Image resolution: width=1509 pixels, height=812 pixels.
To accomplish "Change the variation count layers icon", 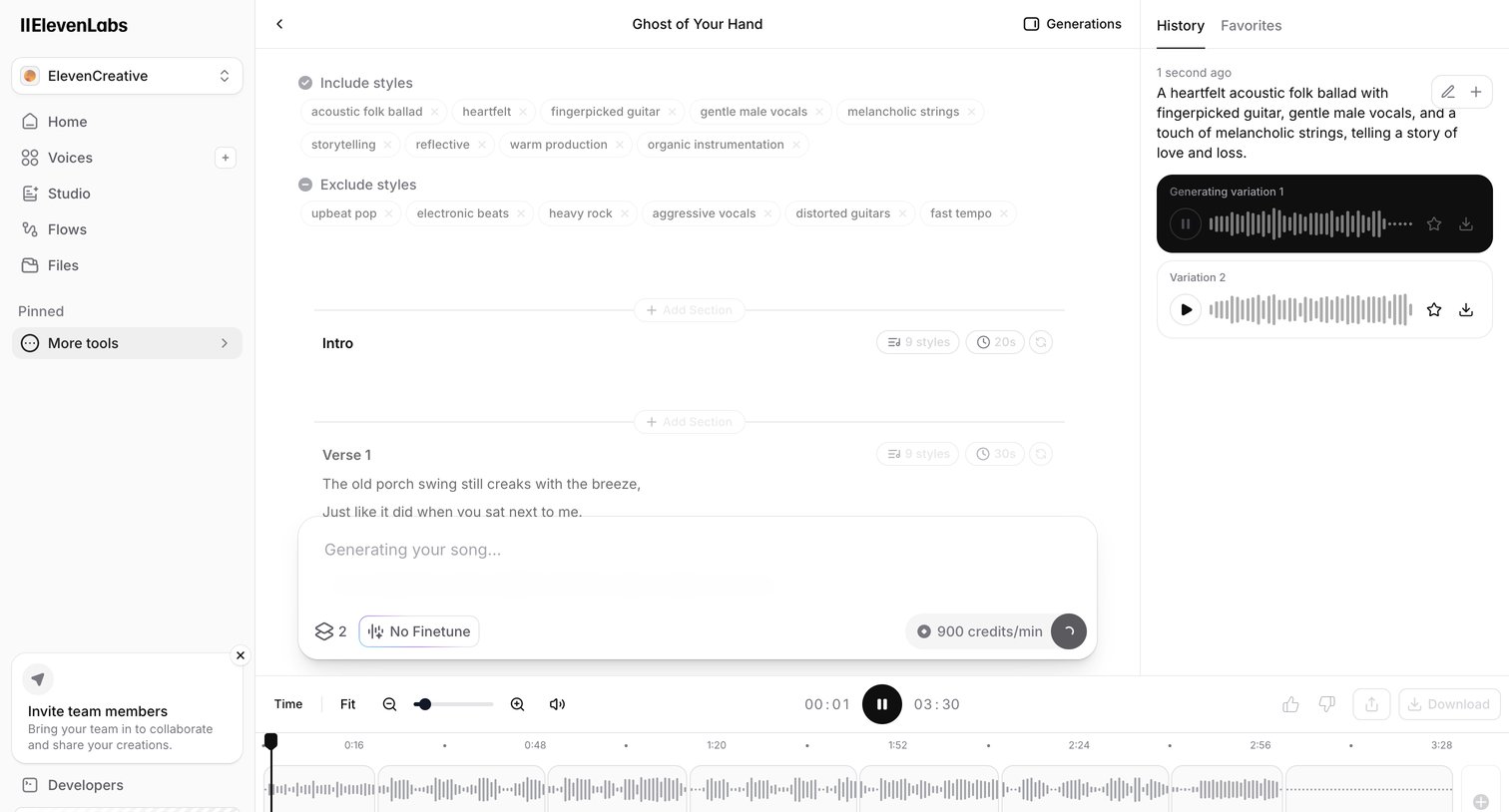I will coord(330,631).
